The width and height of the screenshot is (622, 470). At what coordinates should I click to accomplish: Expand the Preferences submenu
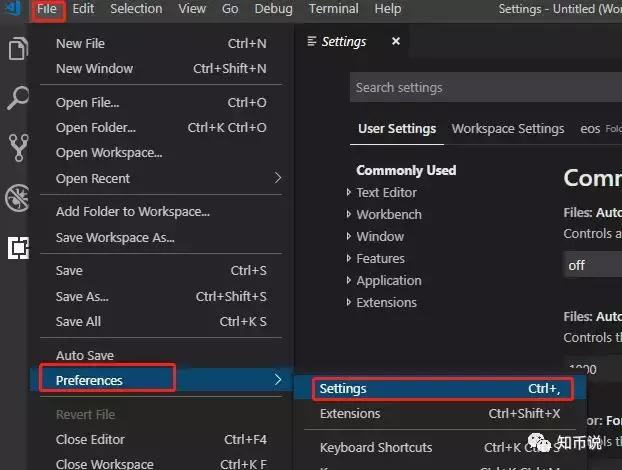tap(161, 380)
